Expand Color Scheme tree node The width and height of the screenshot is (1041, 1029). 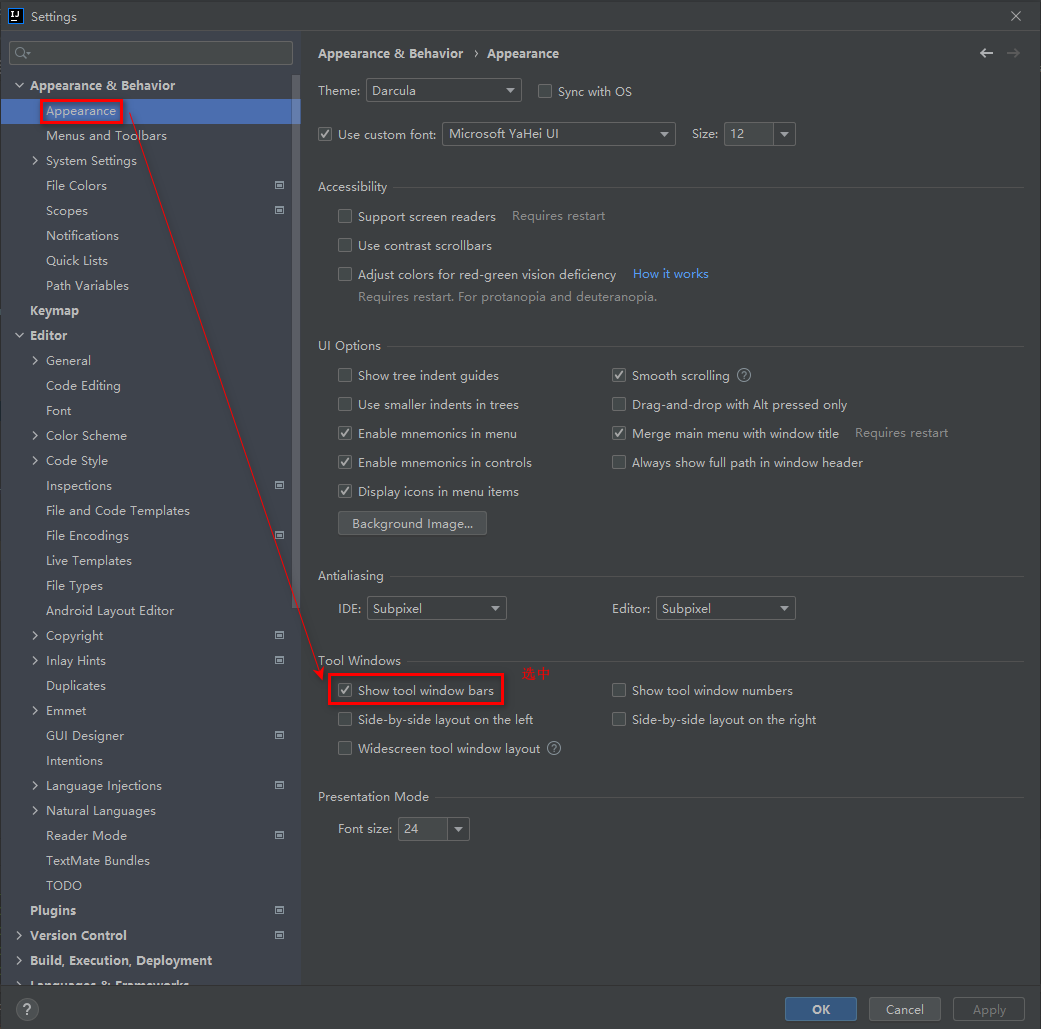click(x=35, y=435)
